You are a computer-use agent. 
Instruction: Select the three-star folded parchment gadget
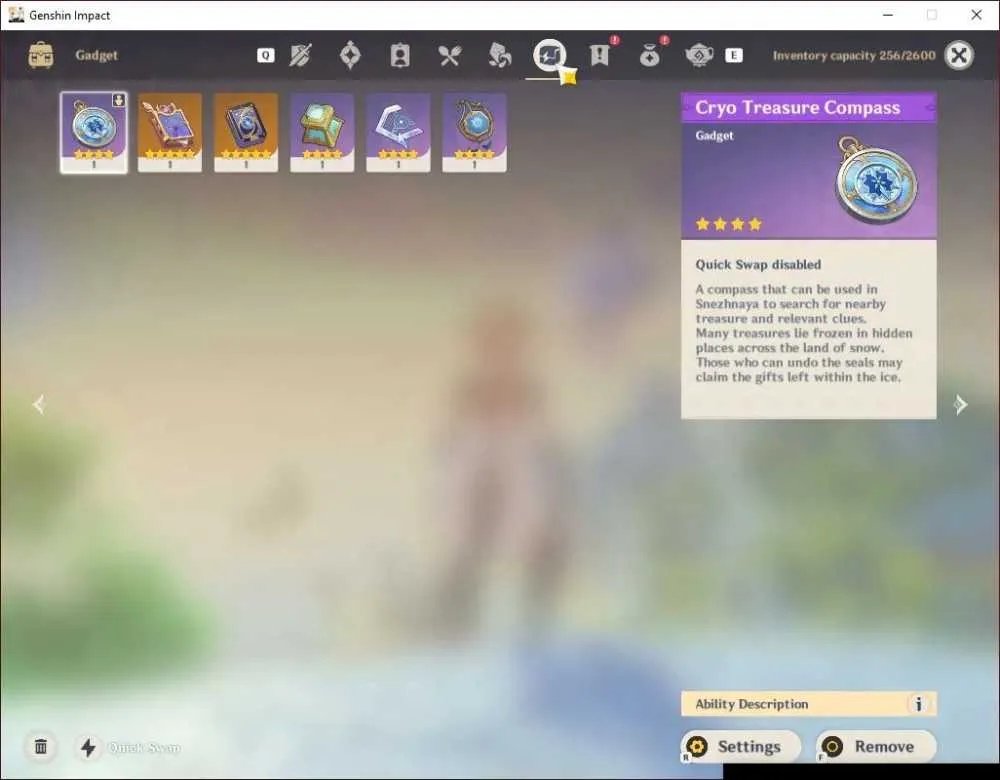point(398,133)
